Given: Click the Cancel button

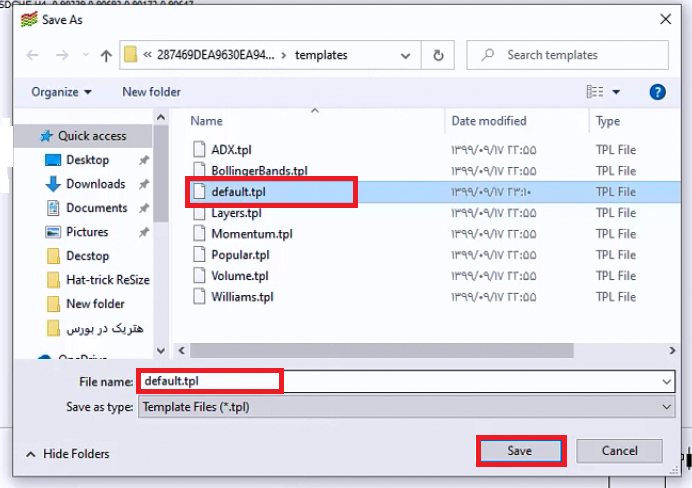Looking at the screenshot, I should point(619,451).
